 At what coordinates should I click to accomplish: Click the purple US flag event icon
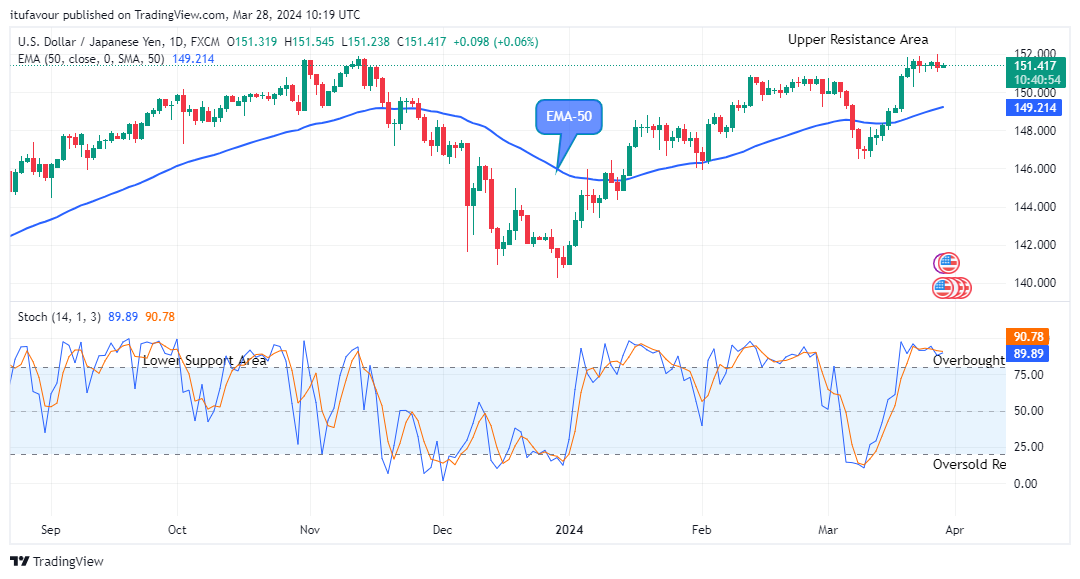946,263
